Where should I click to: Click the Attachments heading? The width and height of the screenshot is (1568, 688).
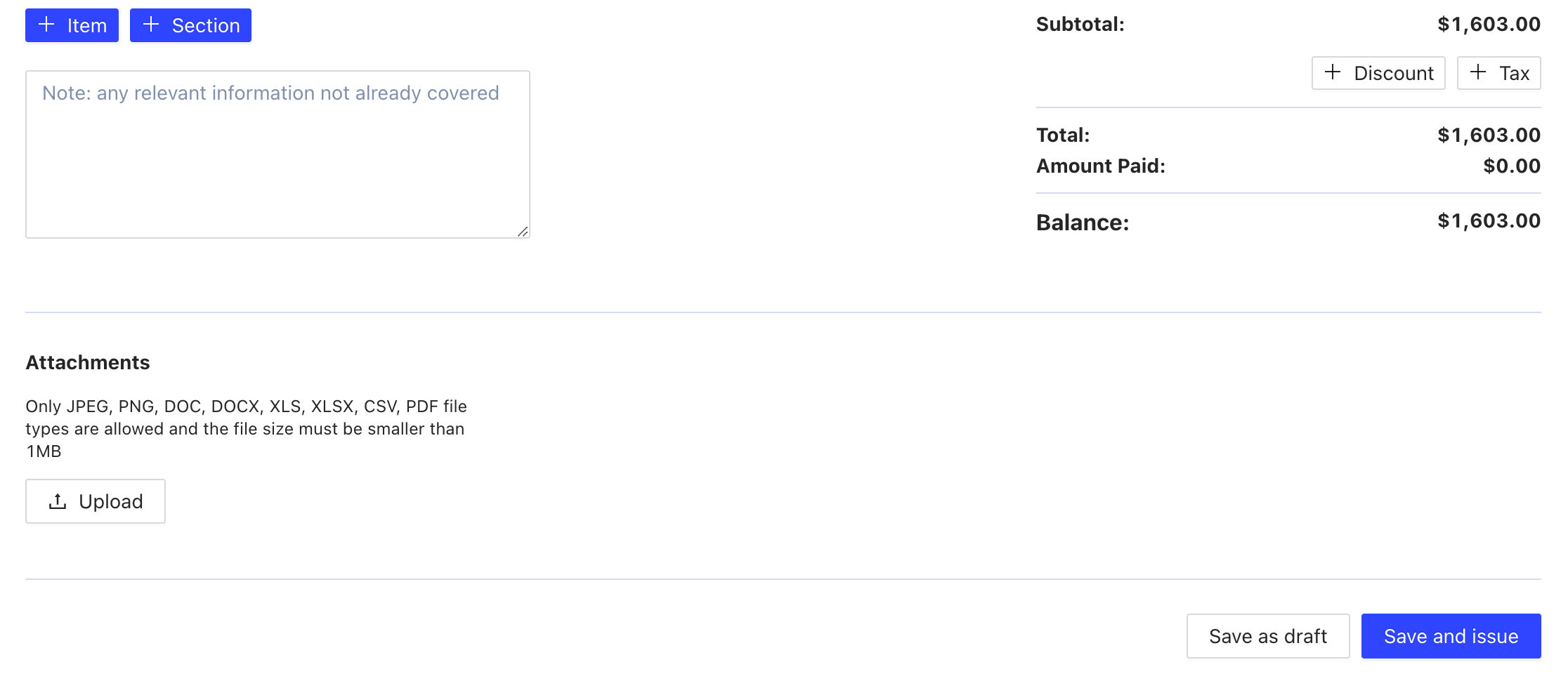tap(88, 362)
